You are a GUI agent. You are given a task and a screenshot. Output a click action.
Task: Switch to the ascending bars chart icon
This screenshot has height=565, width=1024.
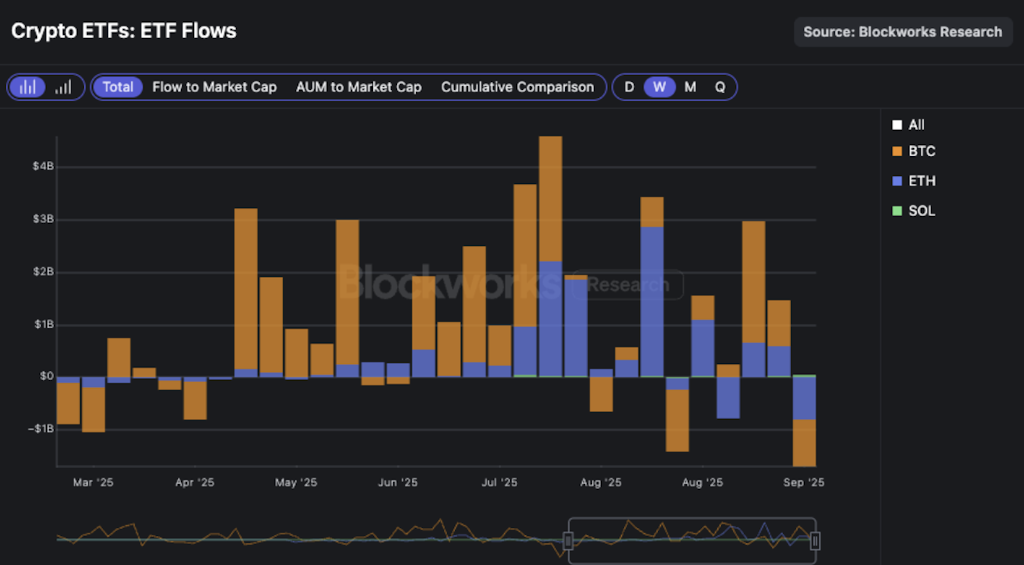(64, 87)
